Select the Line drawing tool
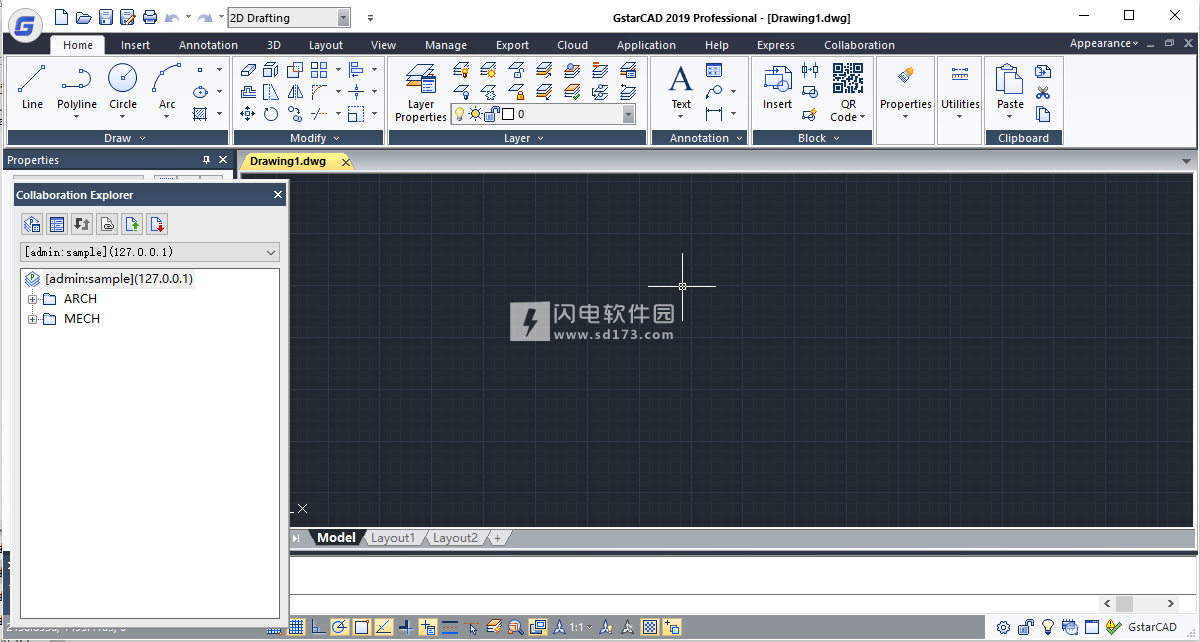 tap(32, 87)
